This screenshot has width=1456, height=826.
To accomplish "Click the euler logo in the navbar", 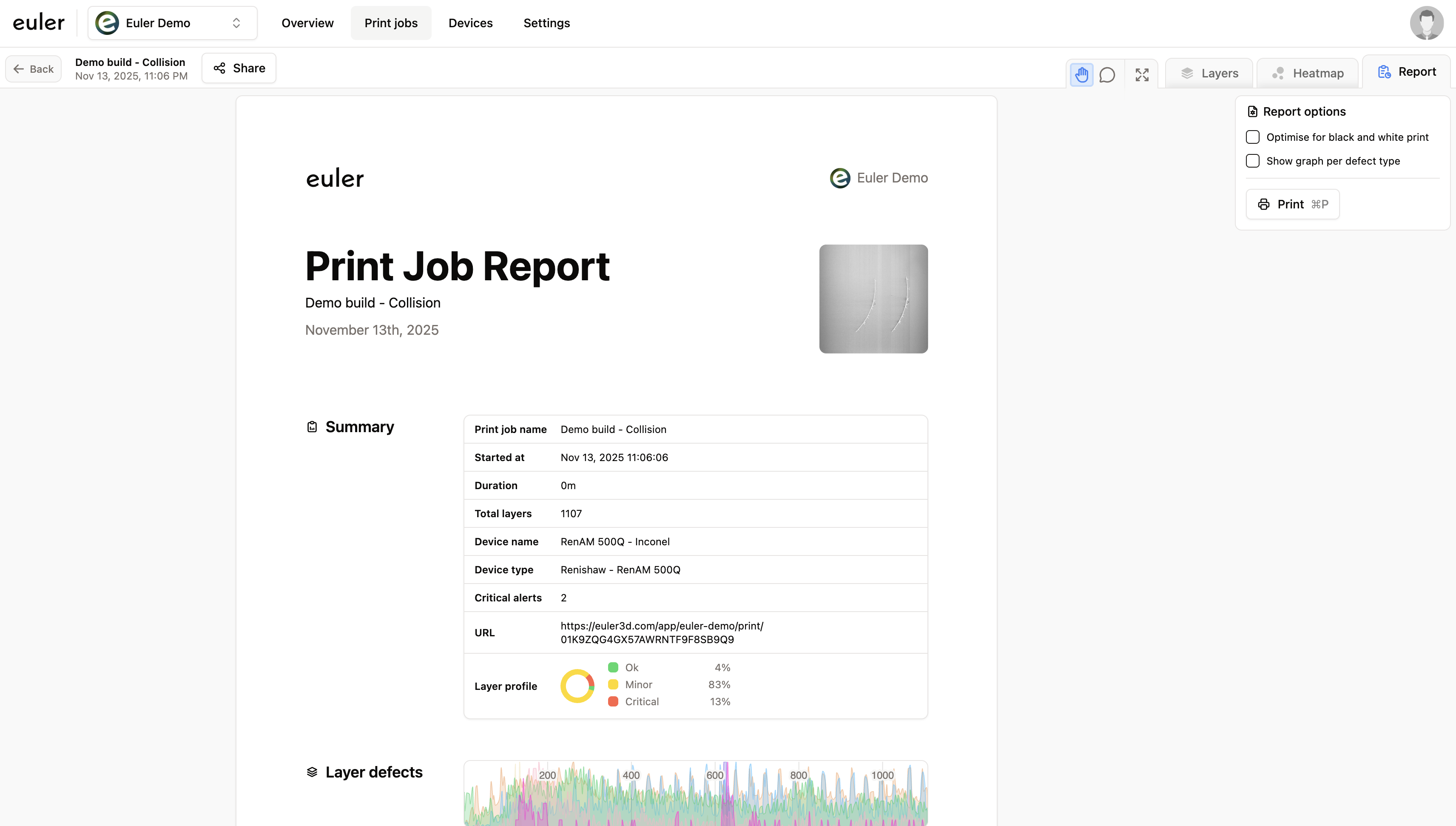I will [x=38, y=22].
